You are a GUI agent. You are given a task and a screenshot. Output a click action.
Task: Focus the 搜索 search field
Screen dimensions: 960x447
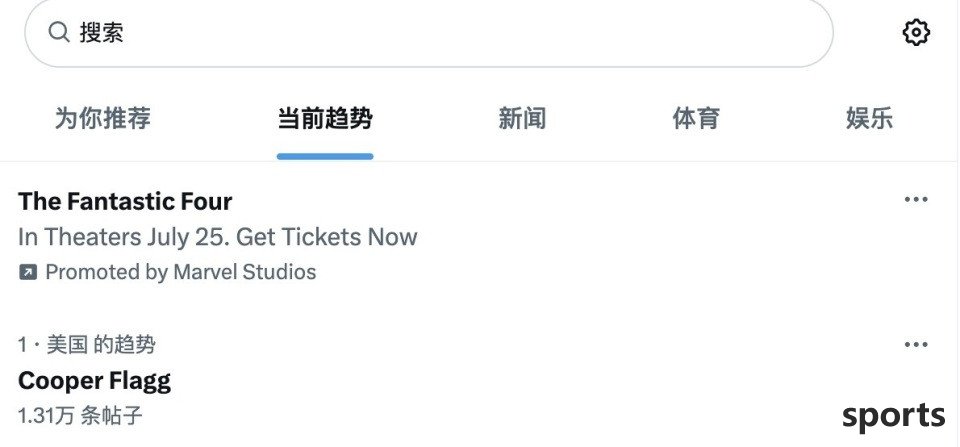429,32
